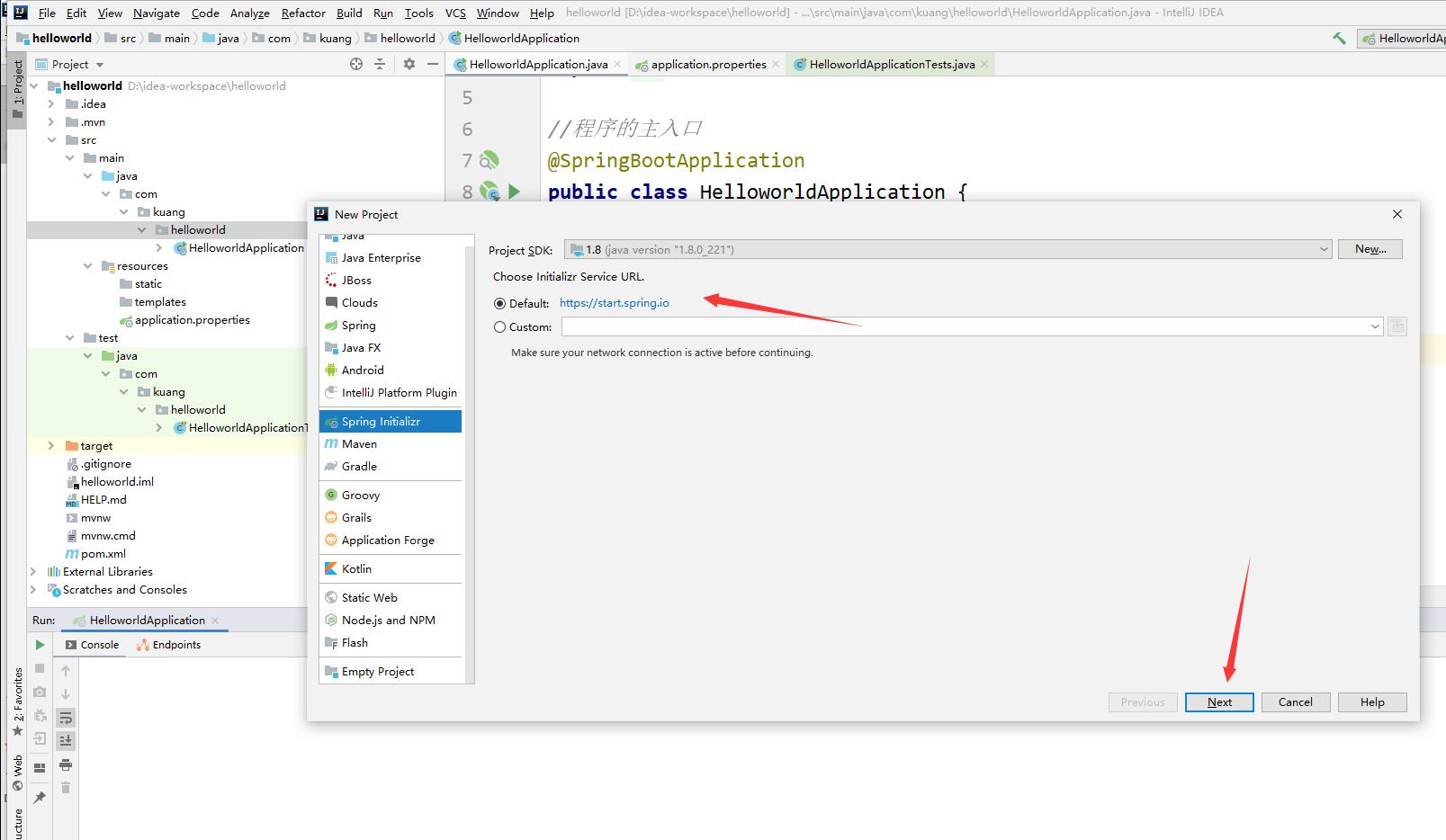Click the Run gutter arrow beside line 8
The image size is (1446, 840).
[514, 191]
